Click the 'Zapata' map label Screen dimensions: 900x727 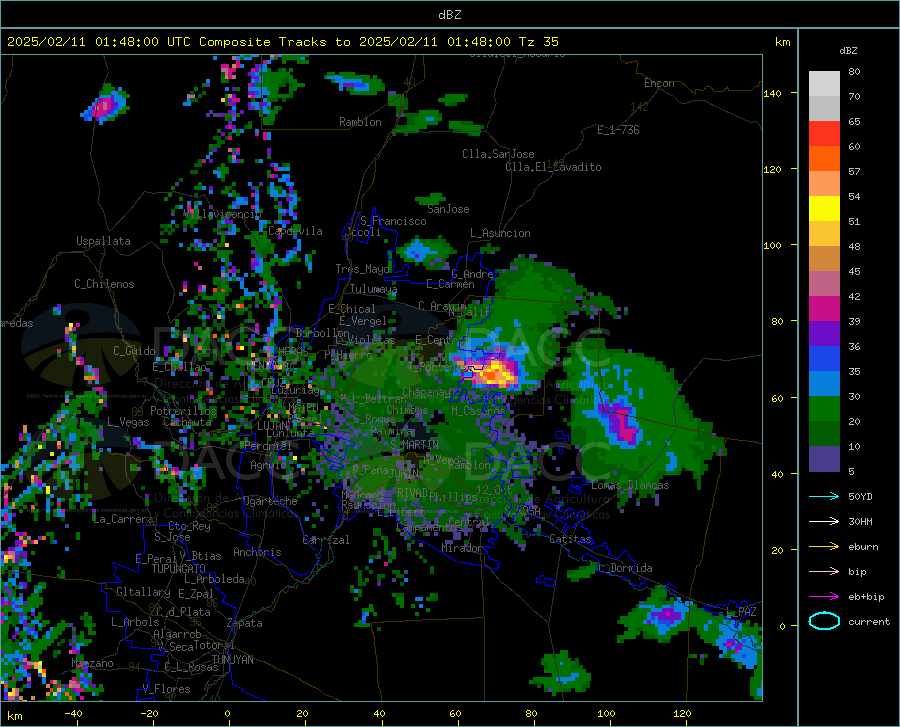pos(245,623)
